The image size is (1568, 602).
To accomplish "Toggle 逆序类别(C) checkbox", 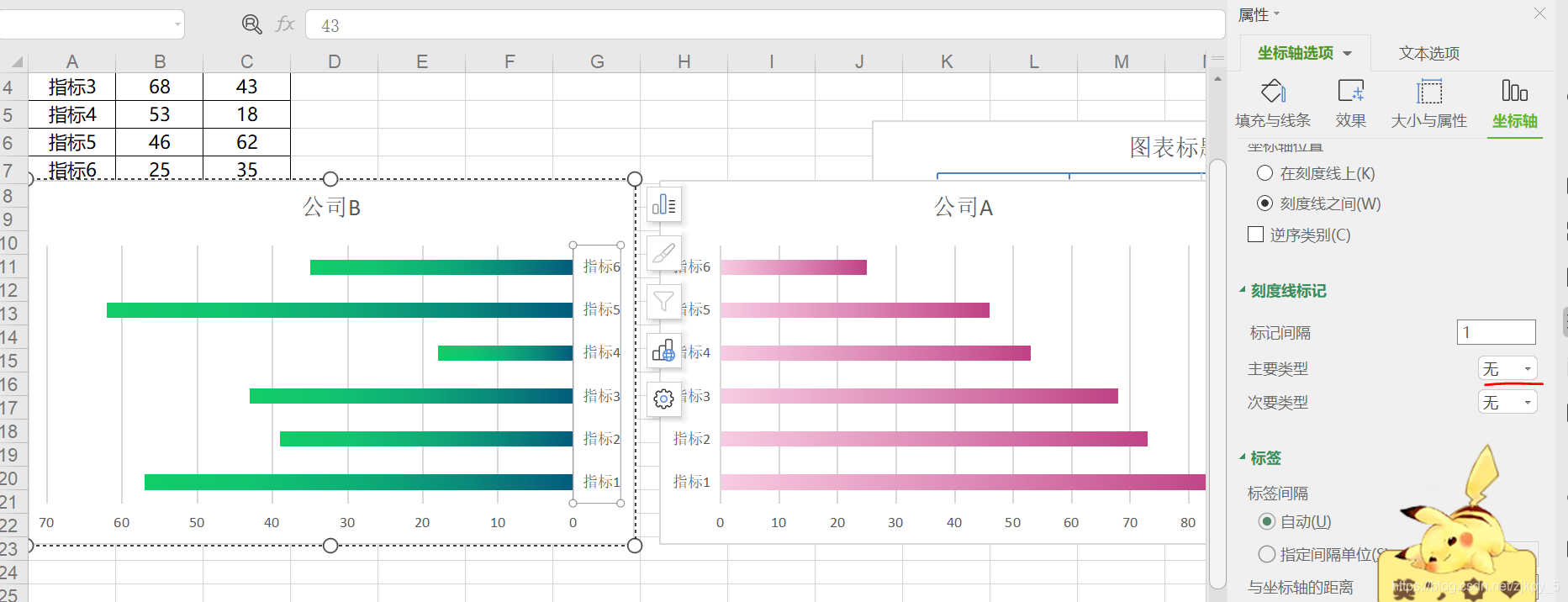I will (x=1256, y=235).
